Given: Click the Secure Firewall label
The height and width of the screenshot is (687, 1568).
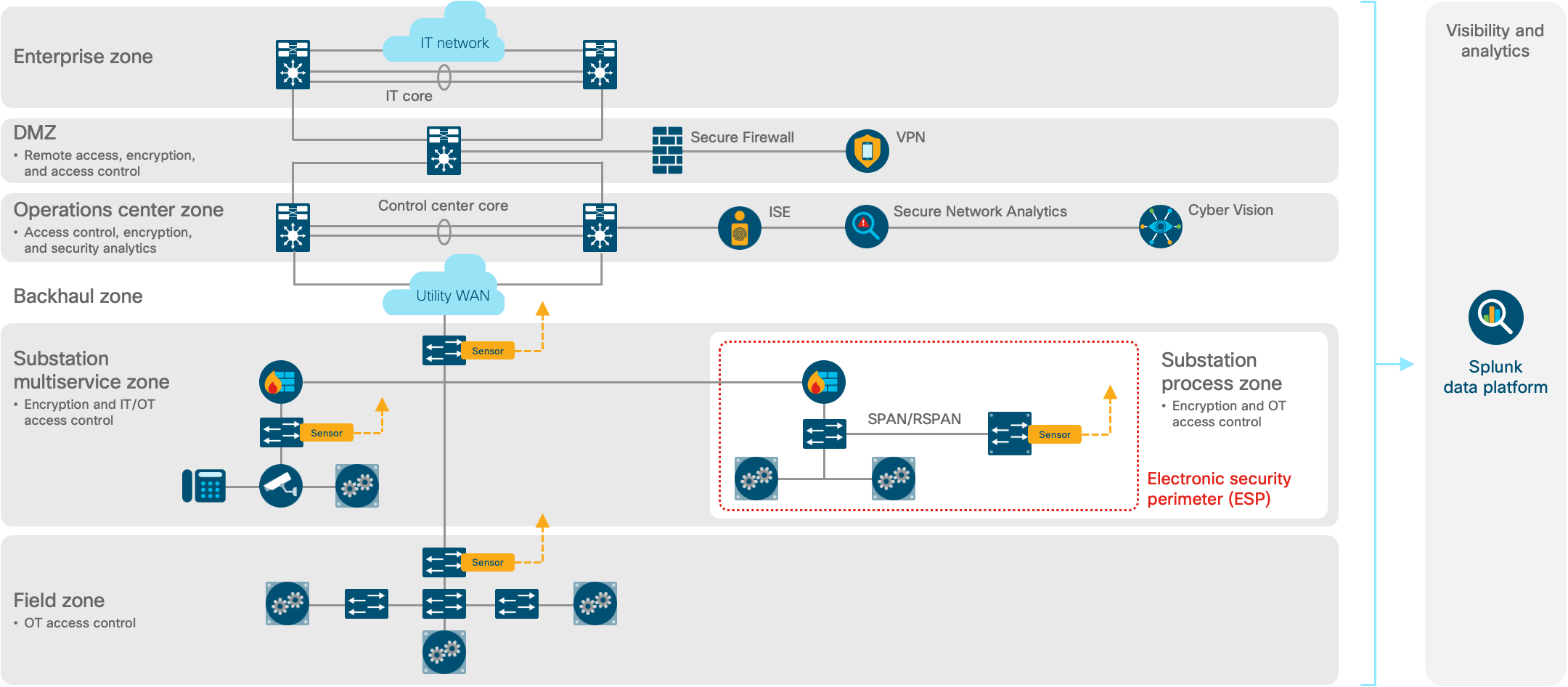Looking at the screenshot, I should (x=742, y=137).
